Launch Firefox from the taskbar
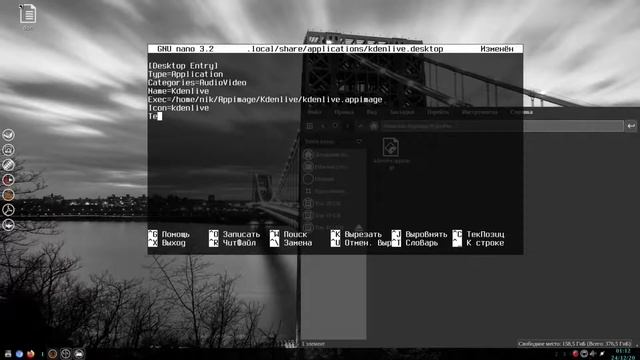Screen dimensions: 640x360 click(x=31, y=354)
